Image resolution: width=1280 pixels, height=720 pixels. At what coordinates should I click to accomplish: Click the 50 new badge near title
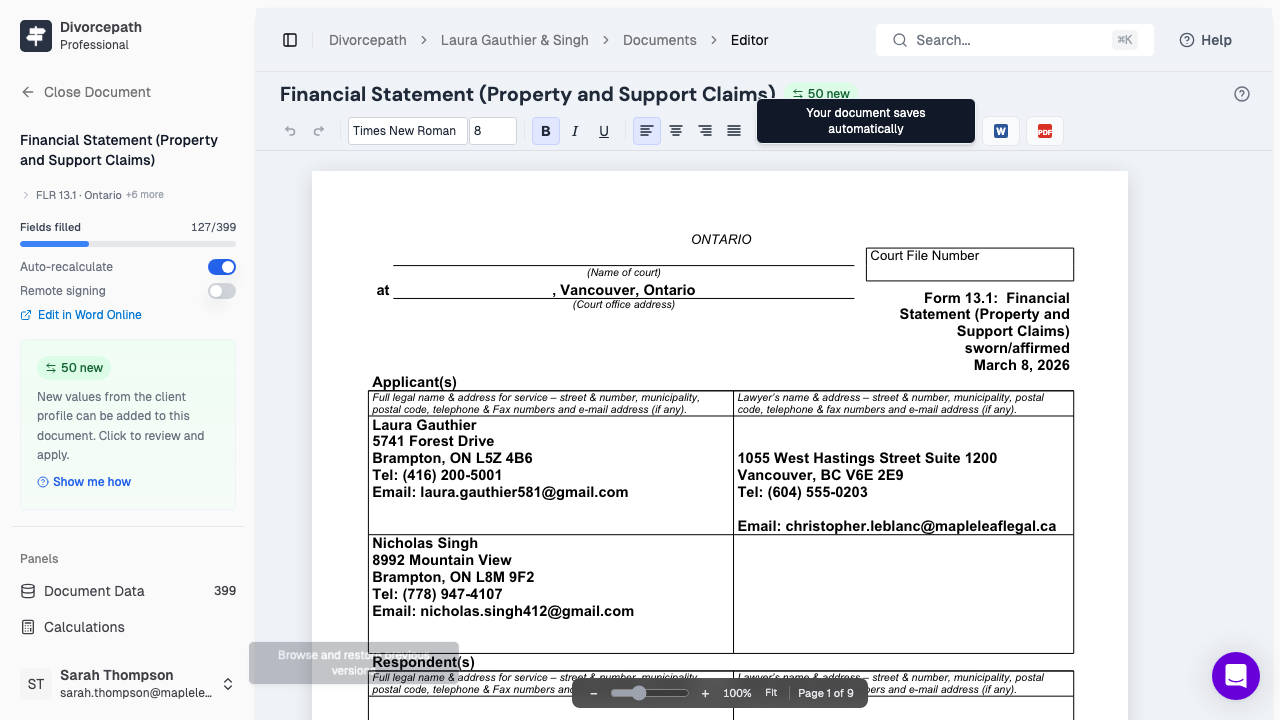(x=821, y=94)
